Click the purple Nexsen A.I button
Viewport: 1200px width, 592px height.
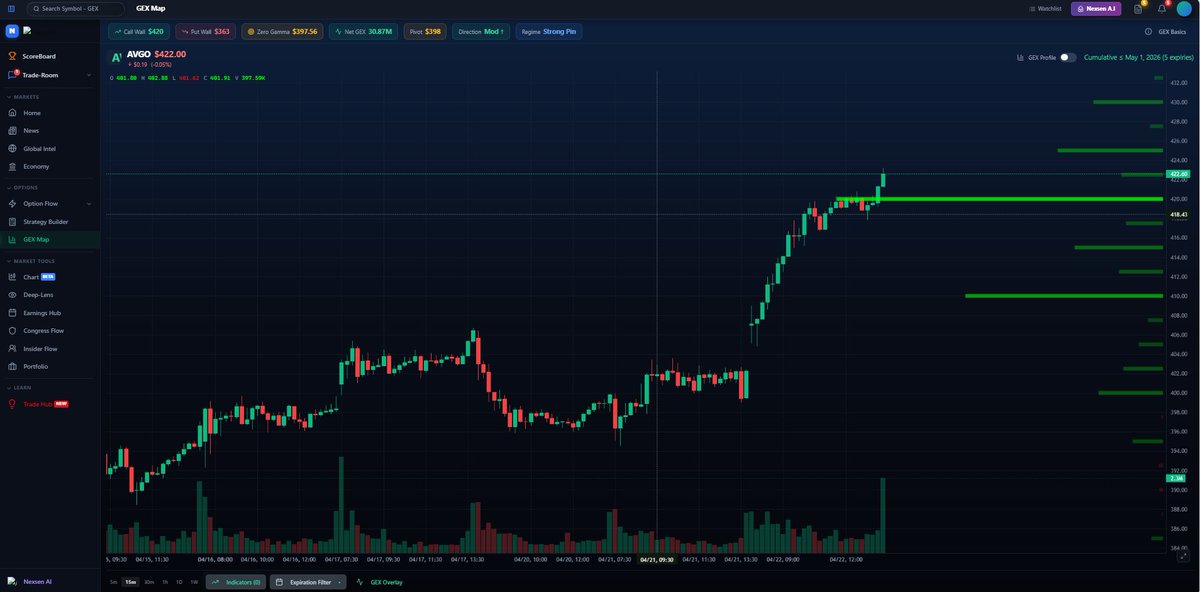tap(1097, 8)
